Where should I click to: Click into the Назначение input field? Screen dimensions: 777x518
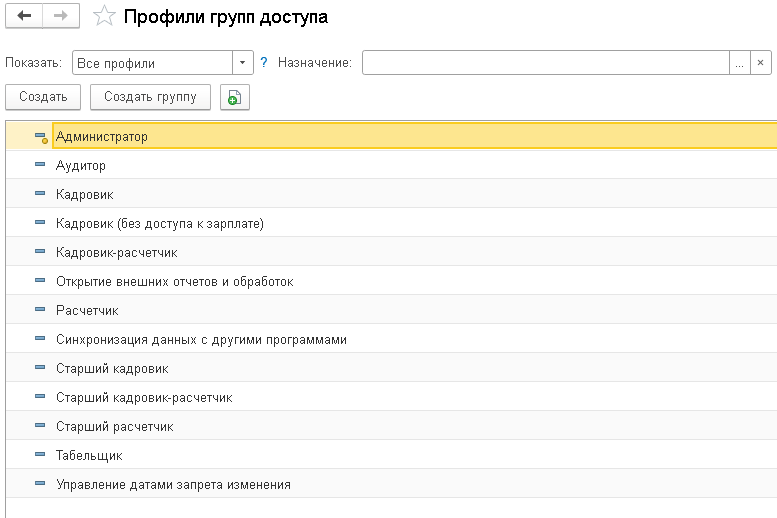(x=546, y=63)
